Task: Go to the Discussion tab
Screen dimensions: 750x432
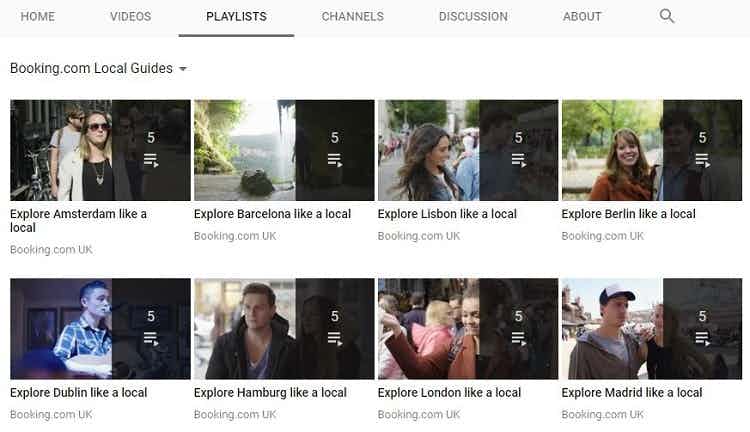Action: click(x=473, y=17)
